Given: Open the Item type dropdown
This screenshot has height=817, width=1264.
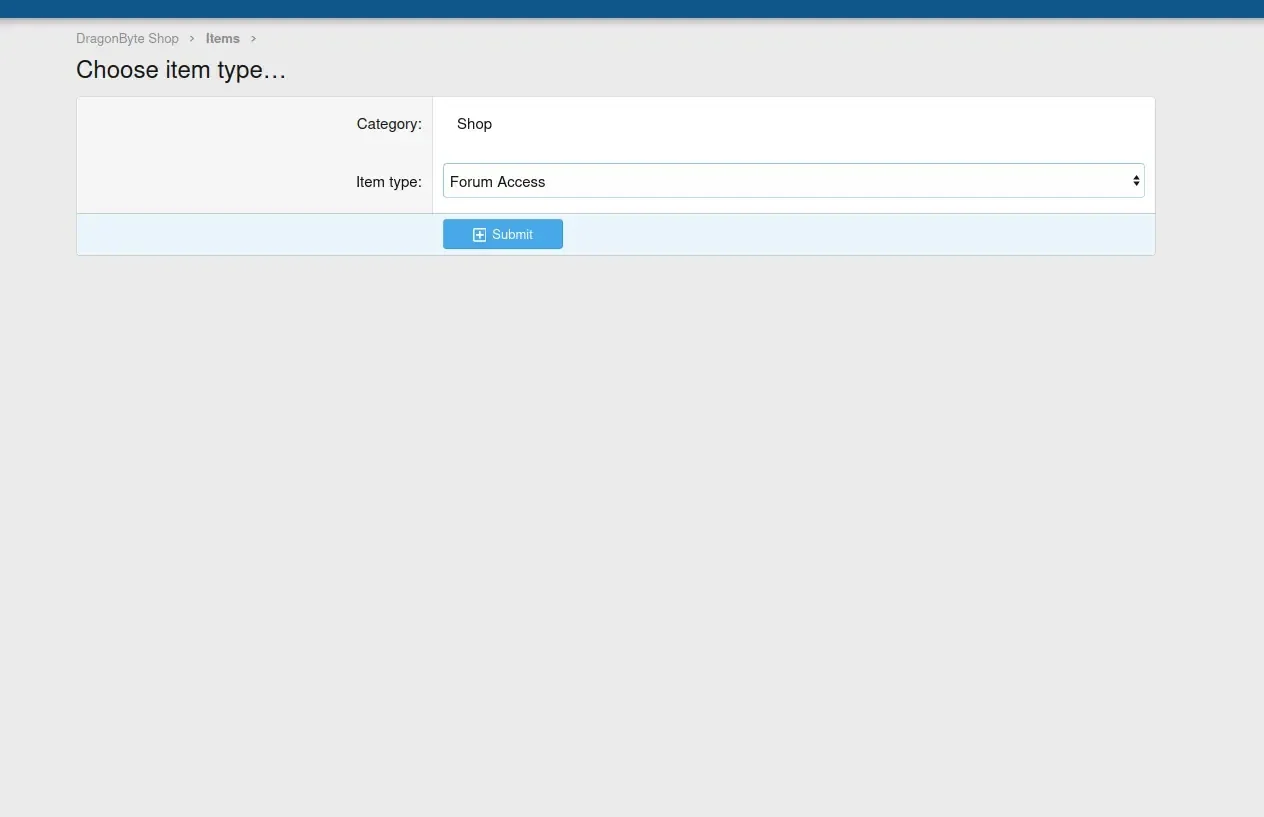Looking at the screenshot, I should [x=792, y=181].
